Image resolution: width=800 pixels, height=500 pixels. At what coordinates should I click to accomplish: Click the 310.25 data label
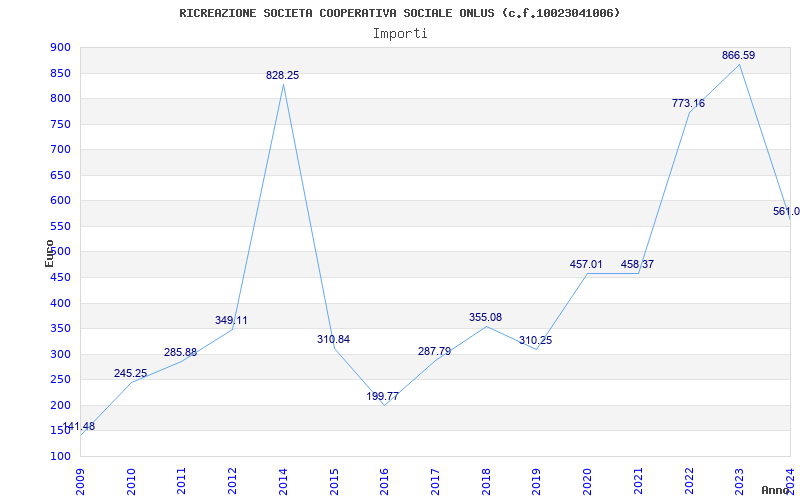[x=535, y=340]
